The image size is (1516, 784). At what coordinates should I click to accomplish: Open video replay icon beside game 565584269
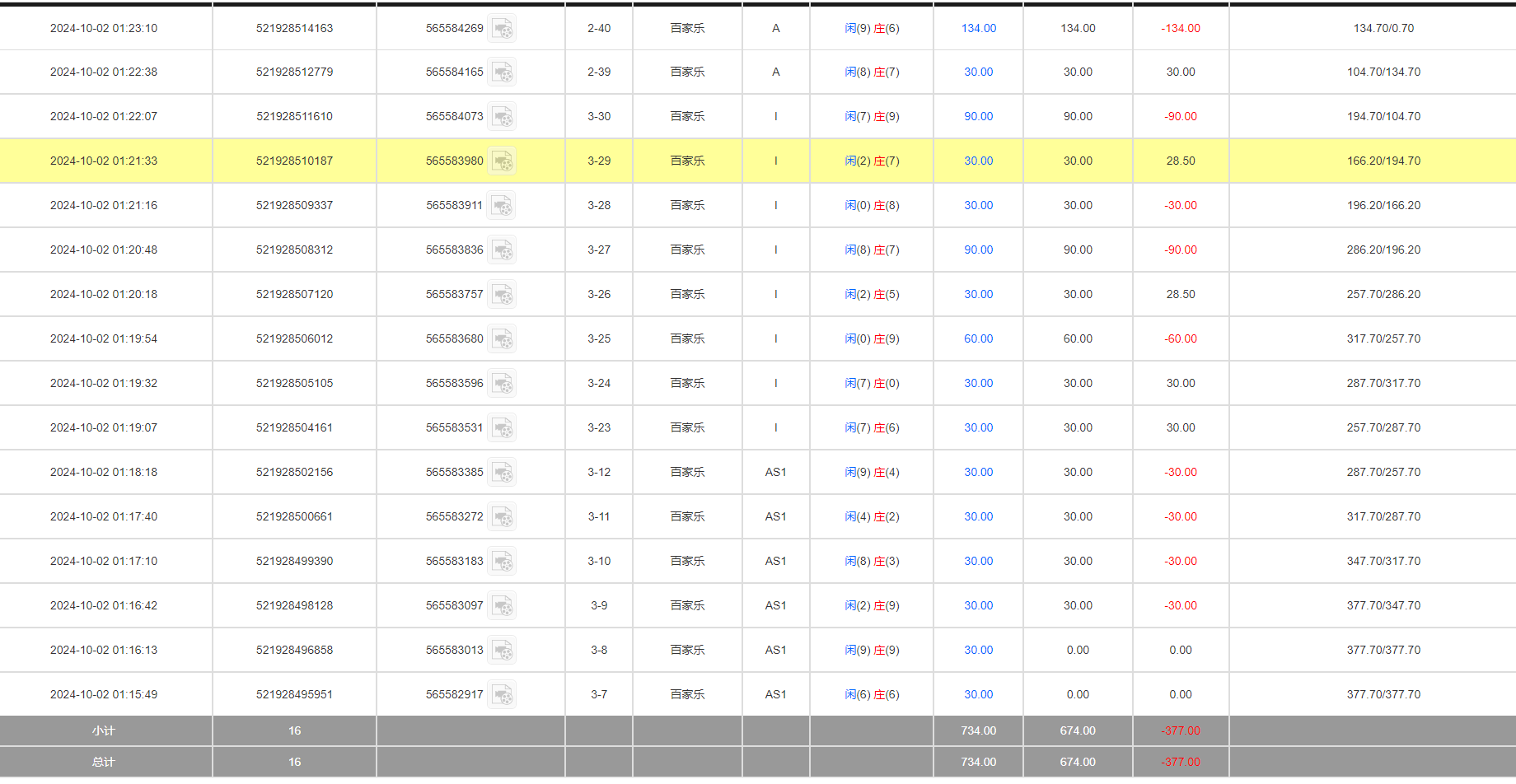tap(502, 29)
